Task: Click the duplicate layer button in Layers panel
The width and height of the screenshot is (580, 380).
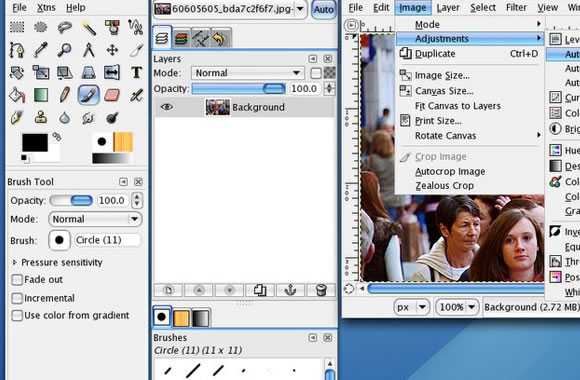Action: (260, 290)
